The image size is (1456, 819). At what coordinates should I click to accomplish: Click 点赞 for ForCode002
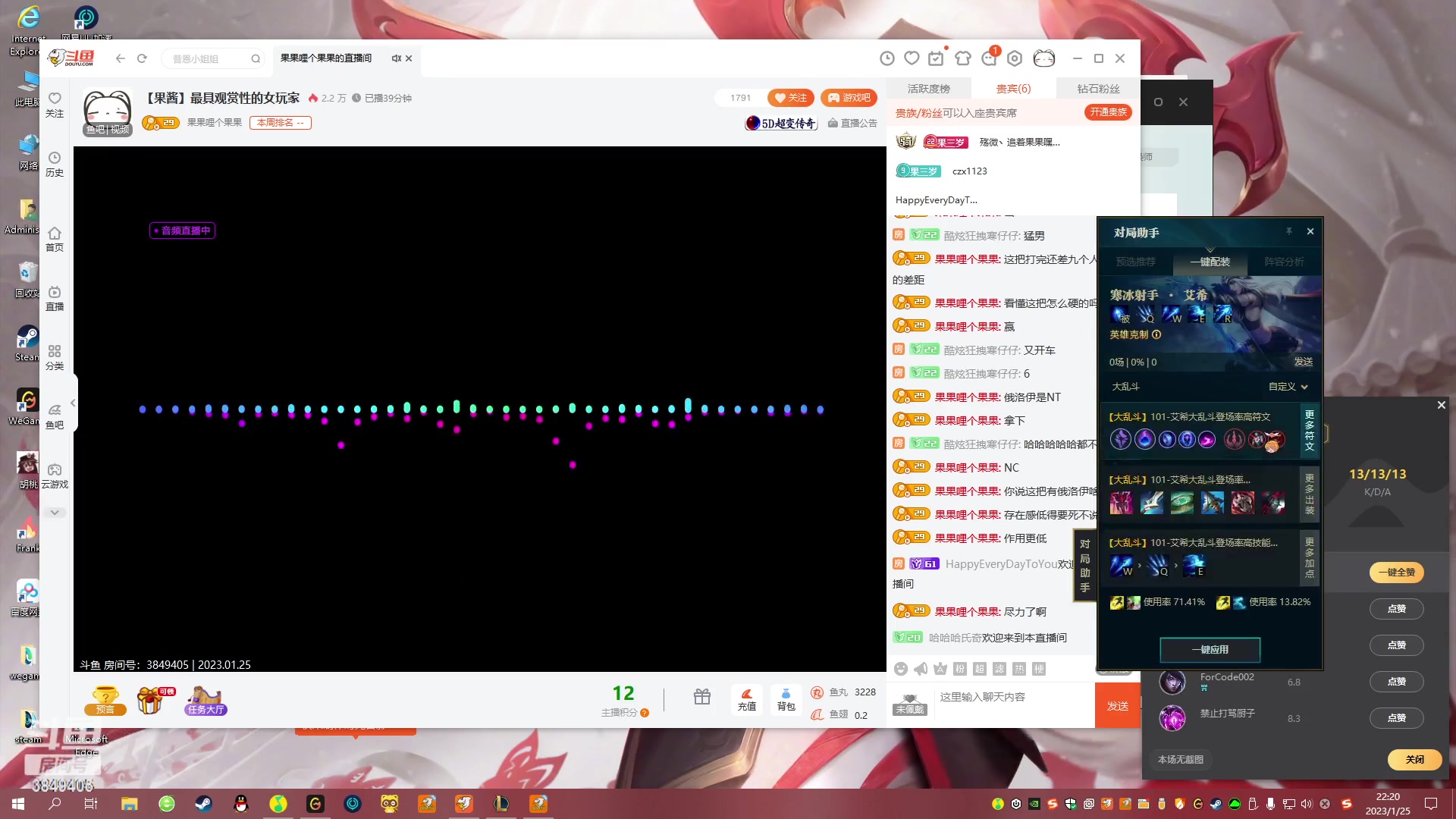[x=1396, y=682]
